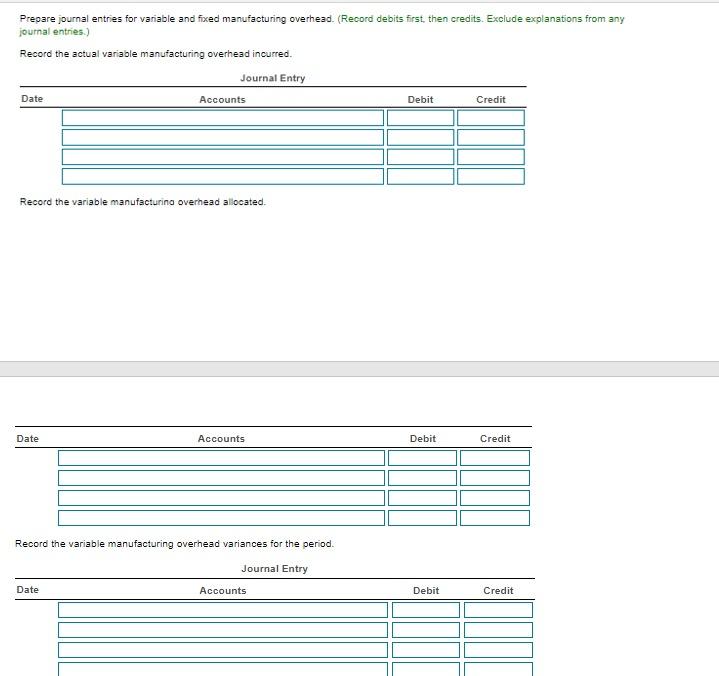This screenshot has height=676, width=719.
Task: Select second-row Credit field in variances journal table
Action: pos(498,630)
